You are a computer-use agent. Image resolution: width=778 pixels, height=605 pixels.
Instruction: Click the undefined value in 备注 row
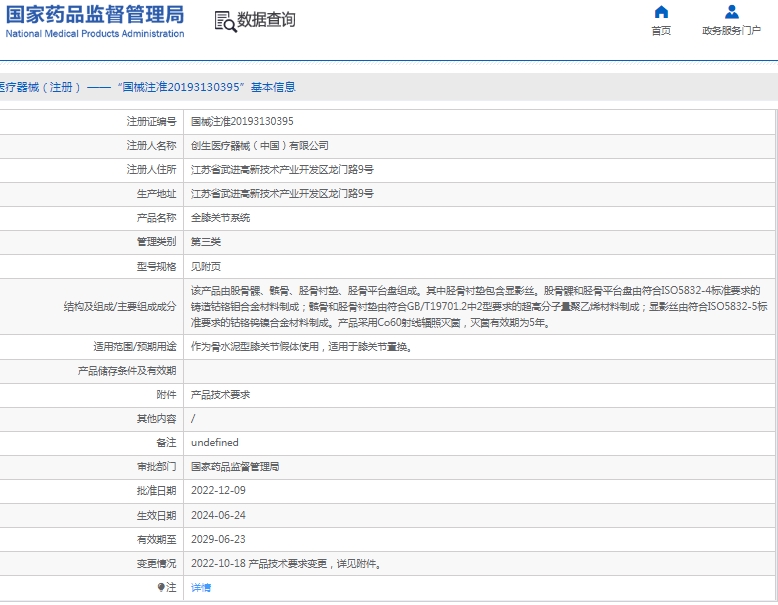click(x=215, y=443)
